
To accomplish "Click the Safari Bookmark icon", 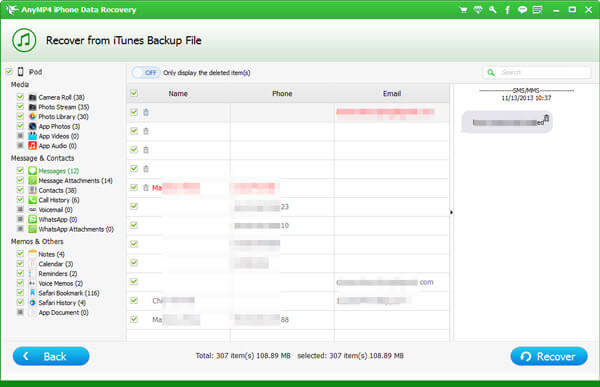I will tap(33, 293).
